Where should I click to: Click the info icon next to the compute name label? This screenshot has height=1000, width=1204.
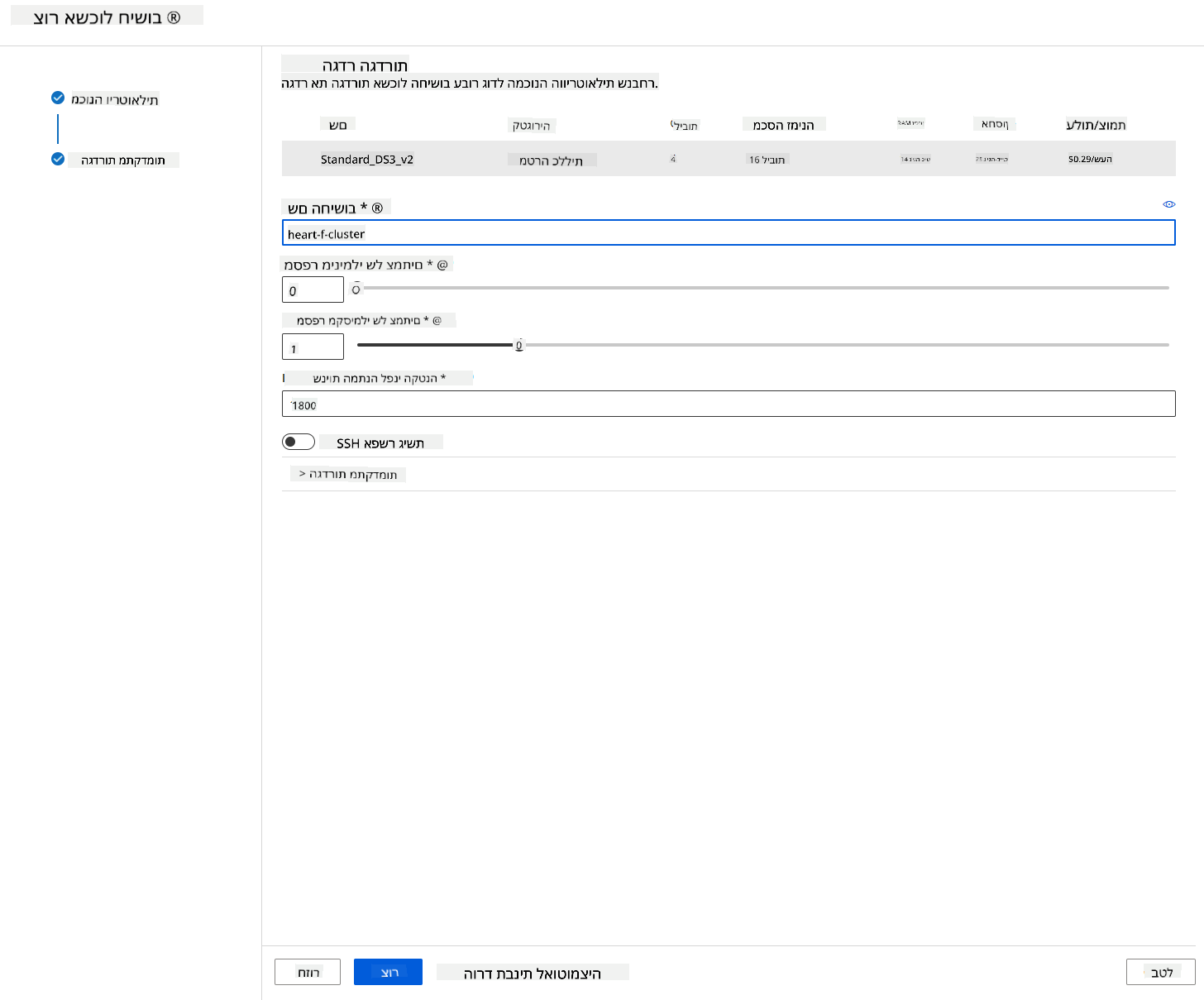point(377,208)
